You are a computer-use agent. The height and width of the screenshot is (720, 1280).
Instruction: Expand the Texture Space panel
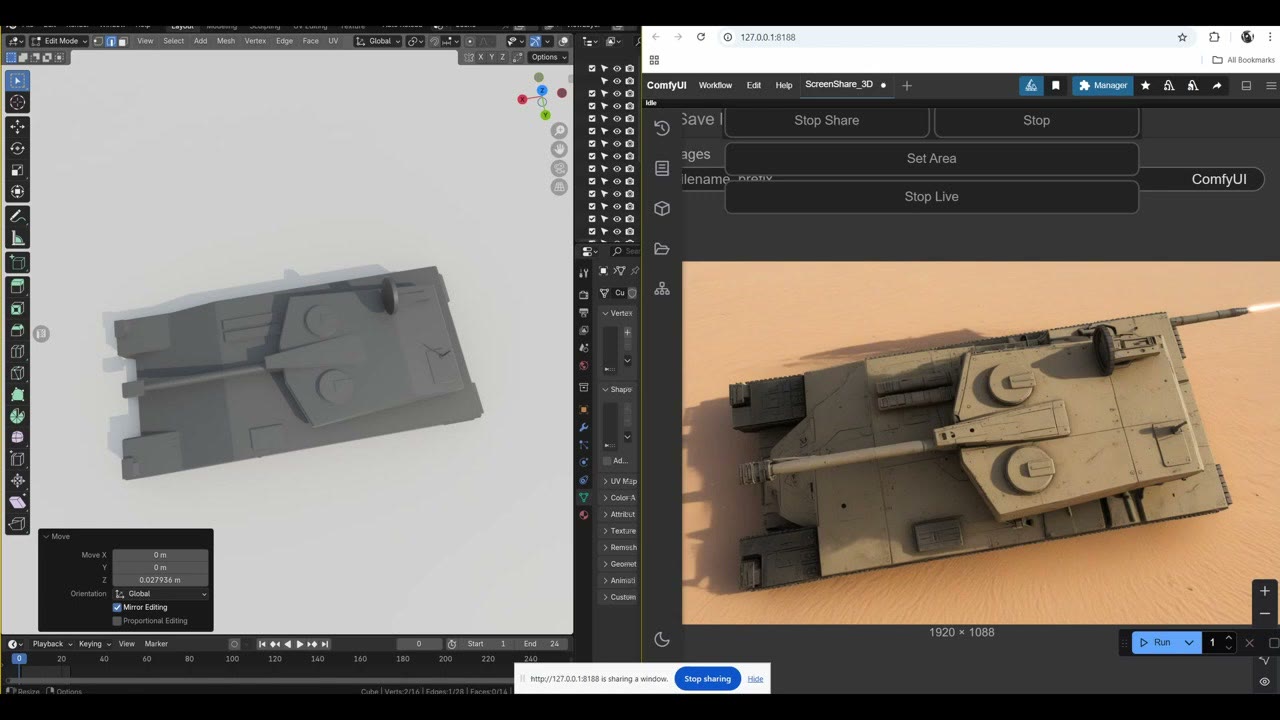pos(619,531)
